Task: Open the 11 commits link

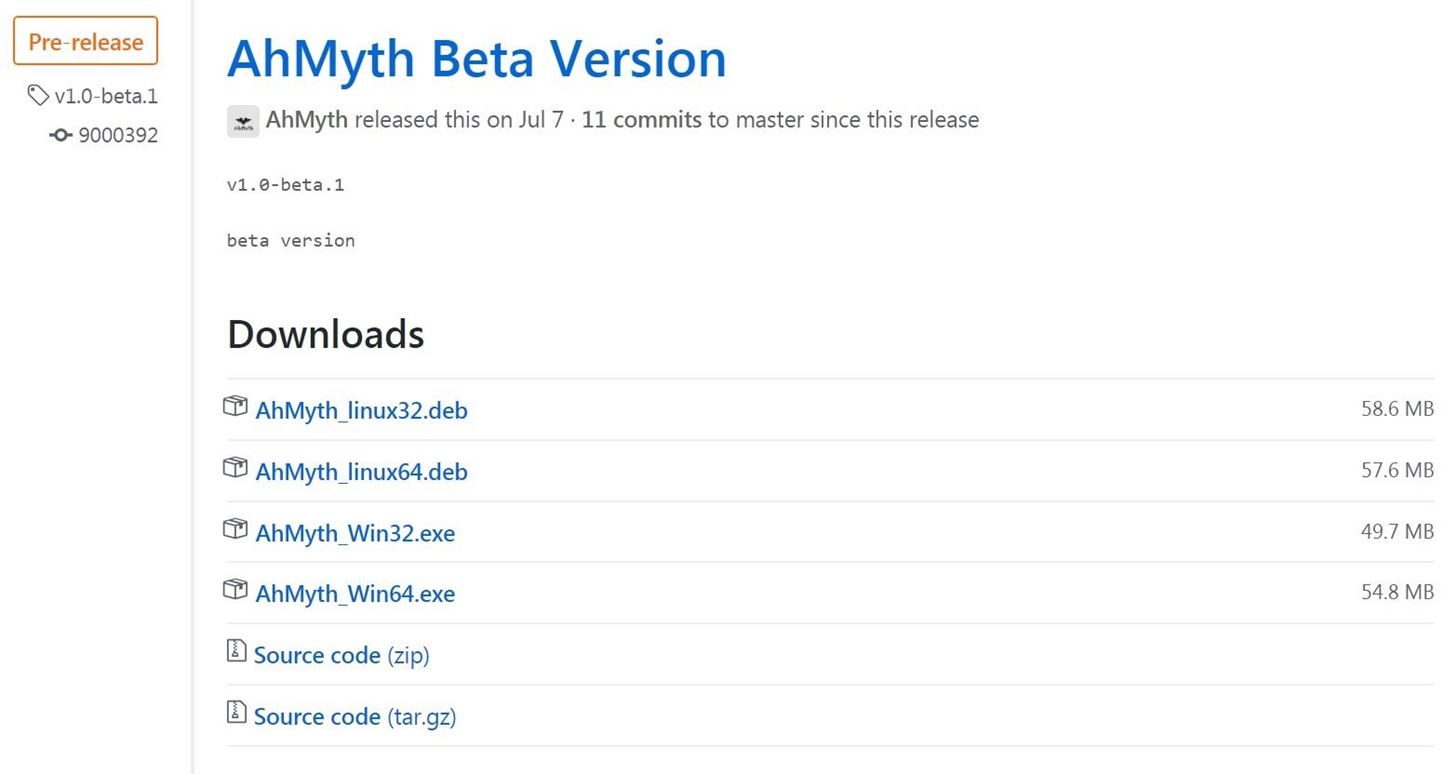Action: 642,120
